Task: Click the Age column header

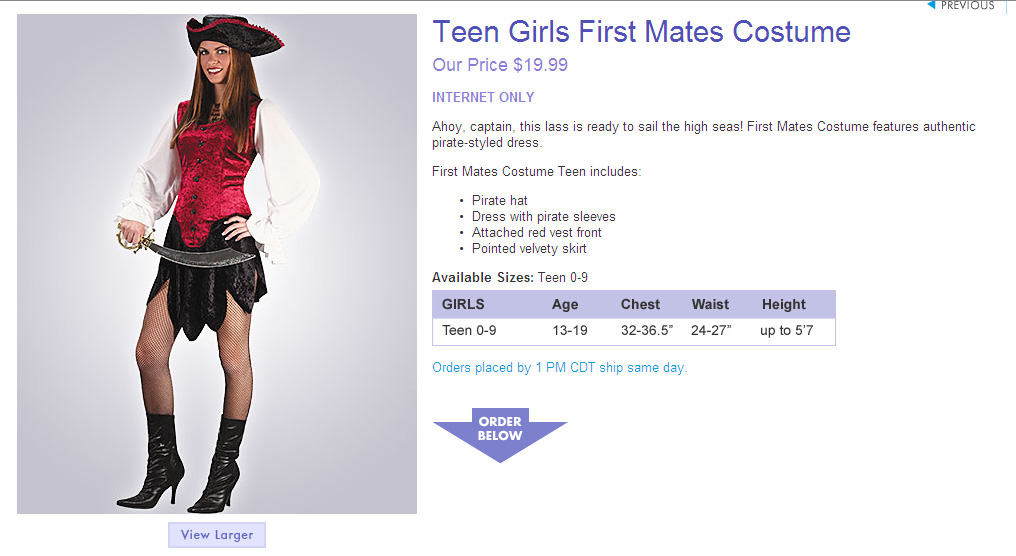Action: click(x=565, y=305)
